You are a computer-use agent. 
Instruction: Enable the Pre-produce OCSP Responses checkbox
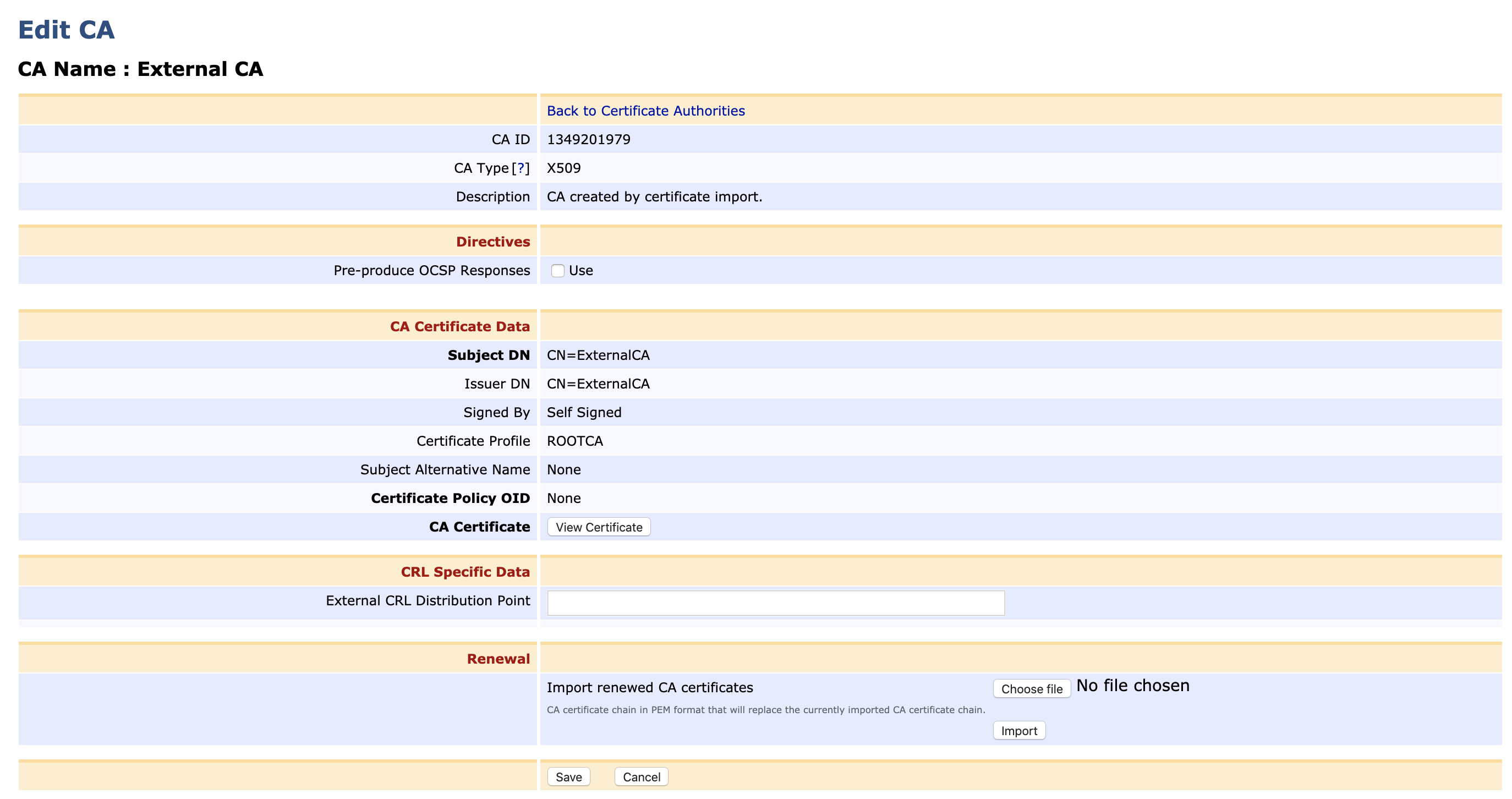[x=557, y=271]
